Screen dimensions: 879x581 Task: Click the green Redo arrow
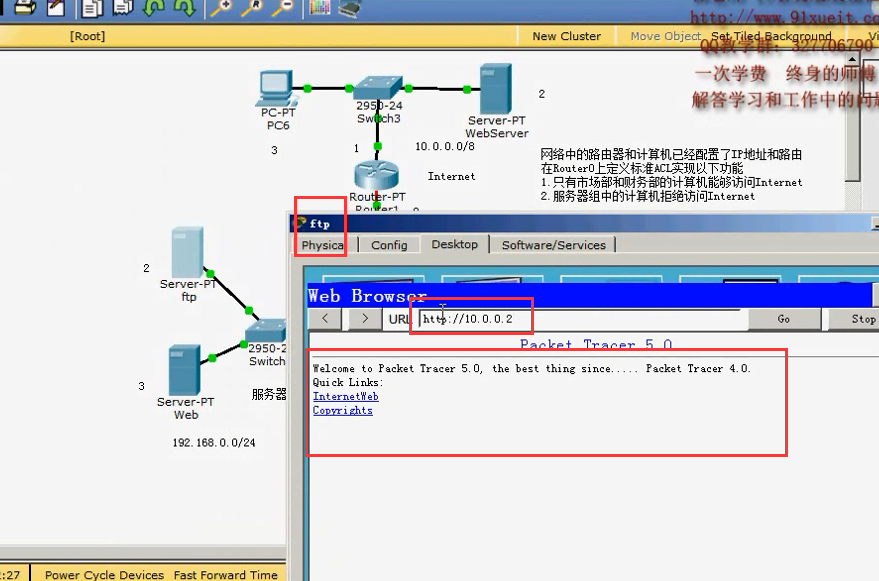click(x=184, y=7)
